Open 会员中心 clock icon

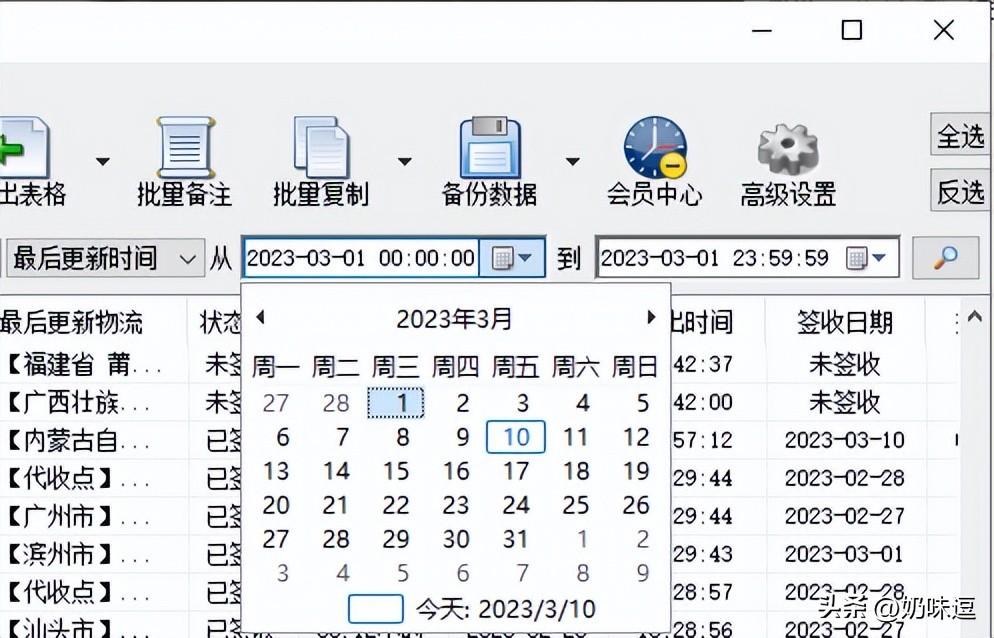(x=654, y=148)
